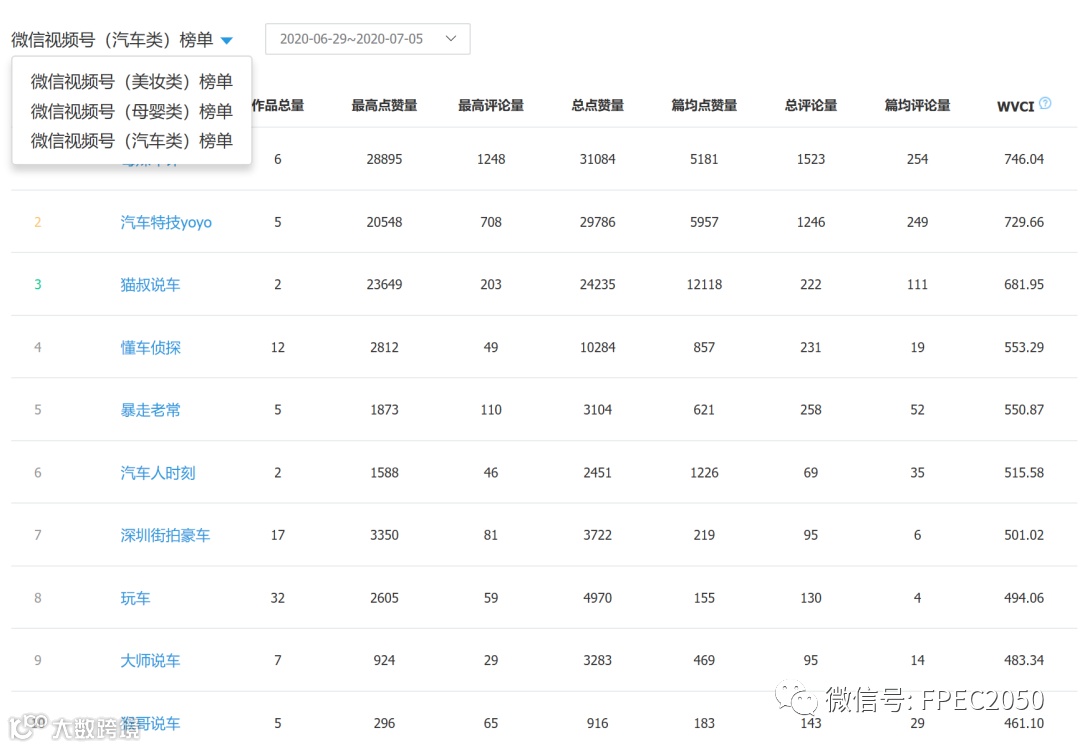The image size is (1080, 748).
Task: Click the WVCI value 681.95
Action: click(x=1024, y=284)
